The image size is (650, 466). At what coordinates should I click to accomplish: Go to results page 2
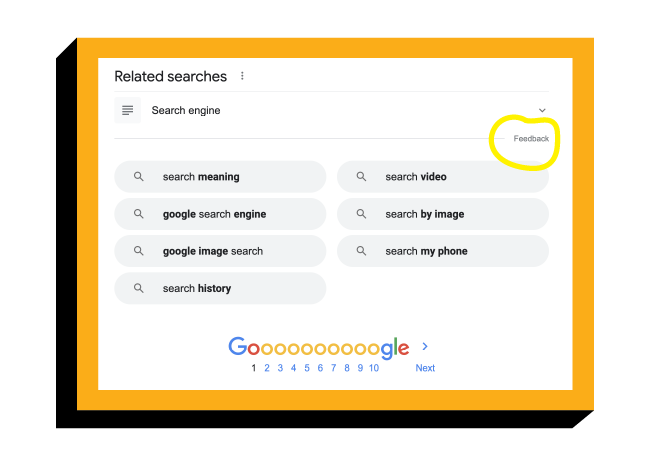[x=267, y=368]
